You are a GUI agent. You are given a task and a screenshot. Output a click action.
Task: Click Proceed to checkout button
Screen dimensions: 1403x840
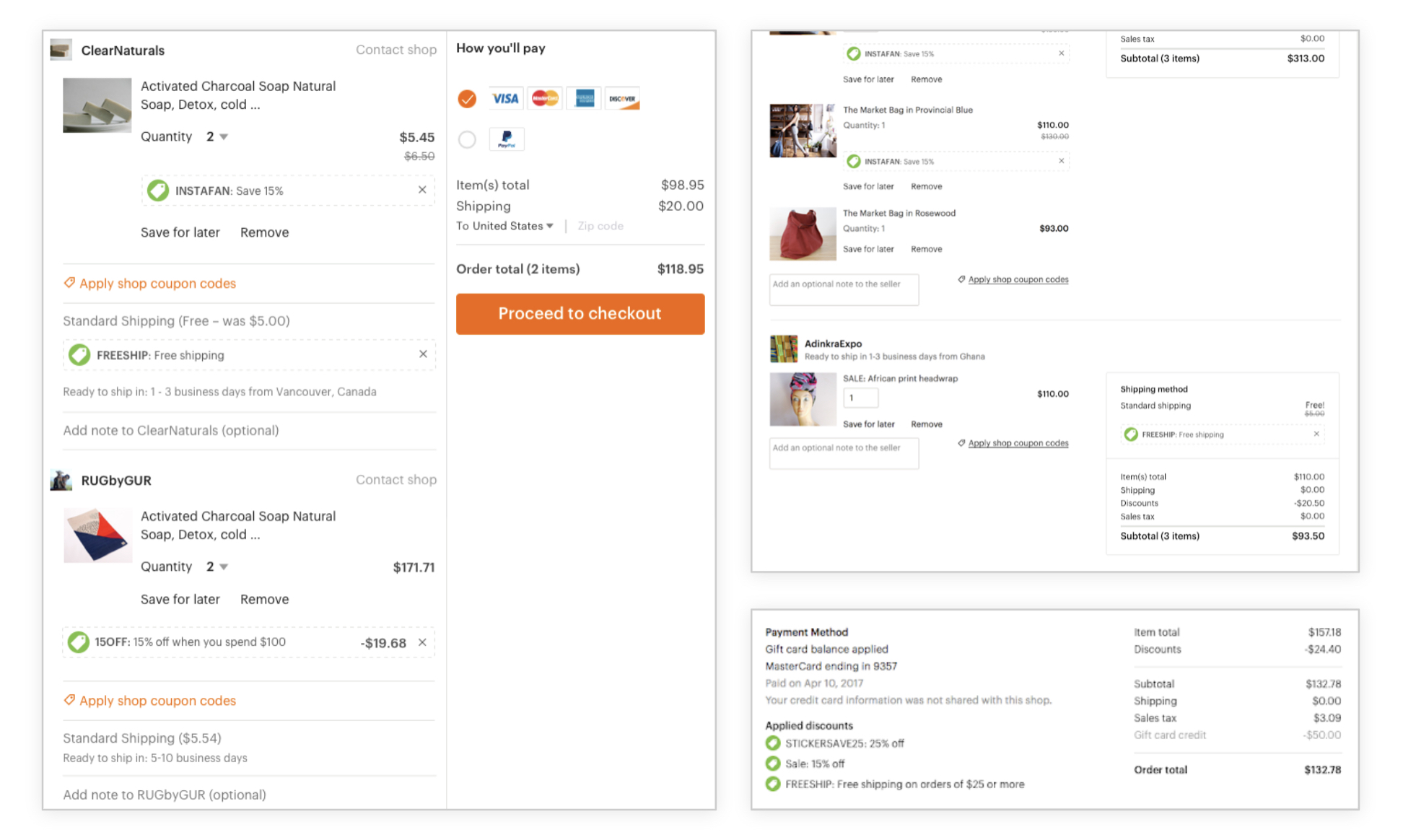(580, 313)
